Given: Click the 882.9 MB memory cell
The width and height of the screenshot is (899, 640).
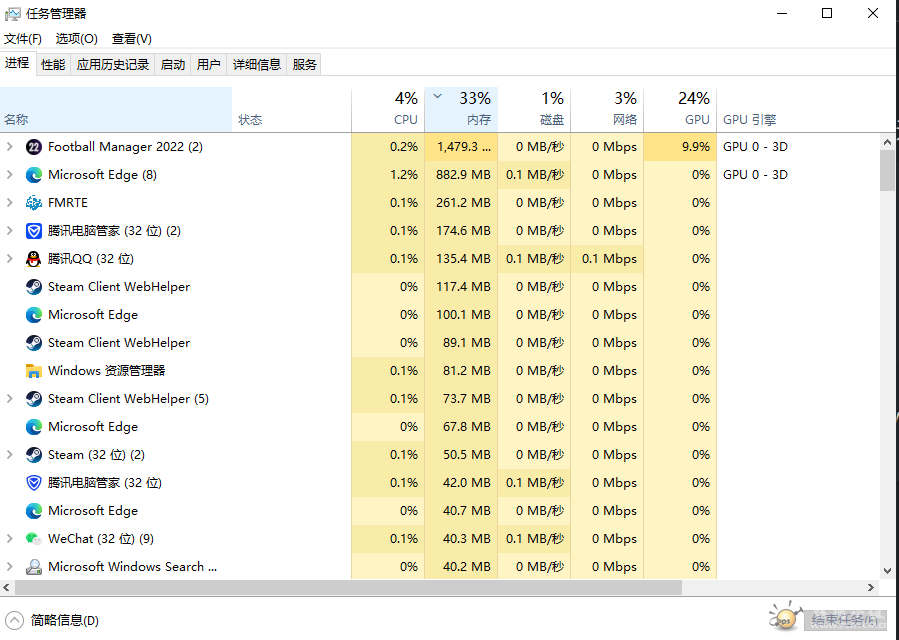Looking at the screenshot, I should point(461,175).
